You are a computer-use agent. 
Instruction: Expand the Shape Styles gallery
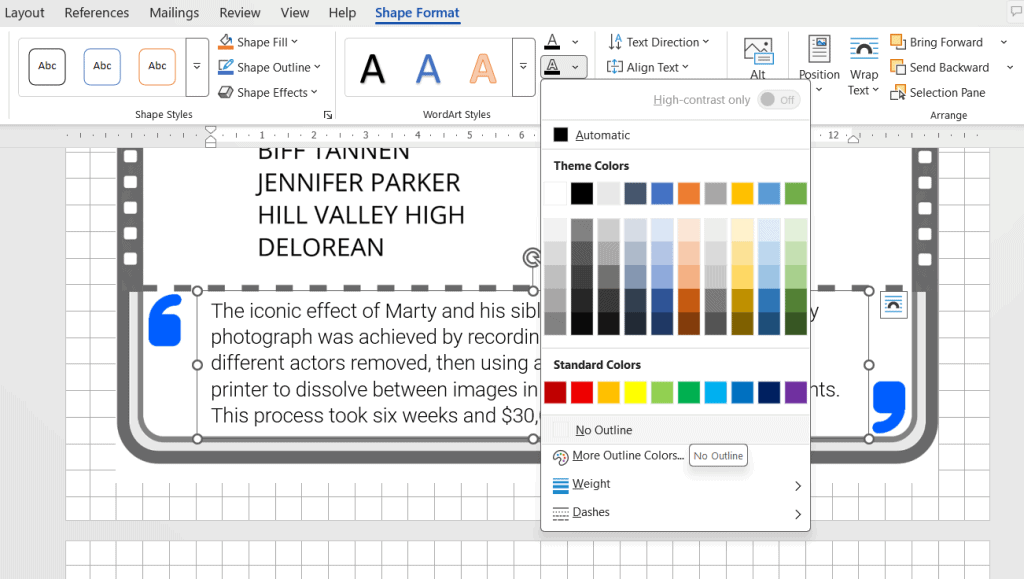197,67
